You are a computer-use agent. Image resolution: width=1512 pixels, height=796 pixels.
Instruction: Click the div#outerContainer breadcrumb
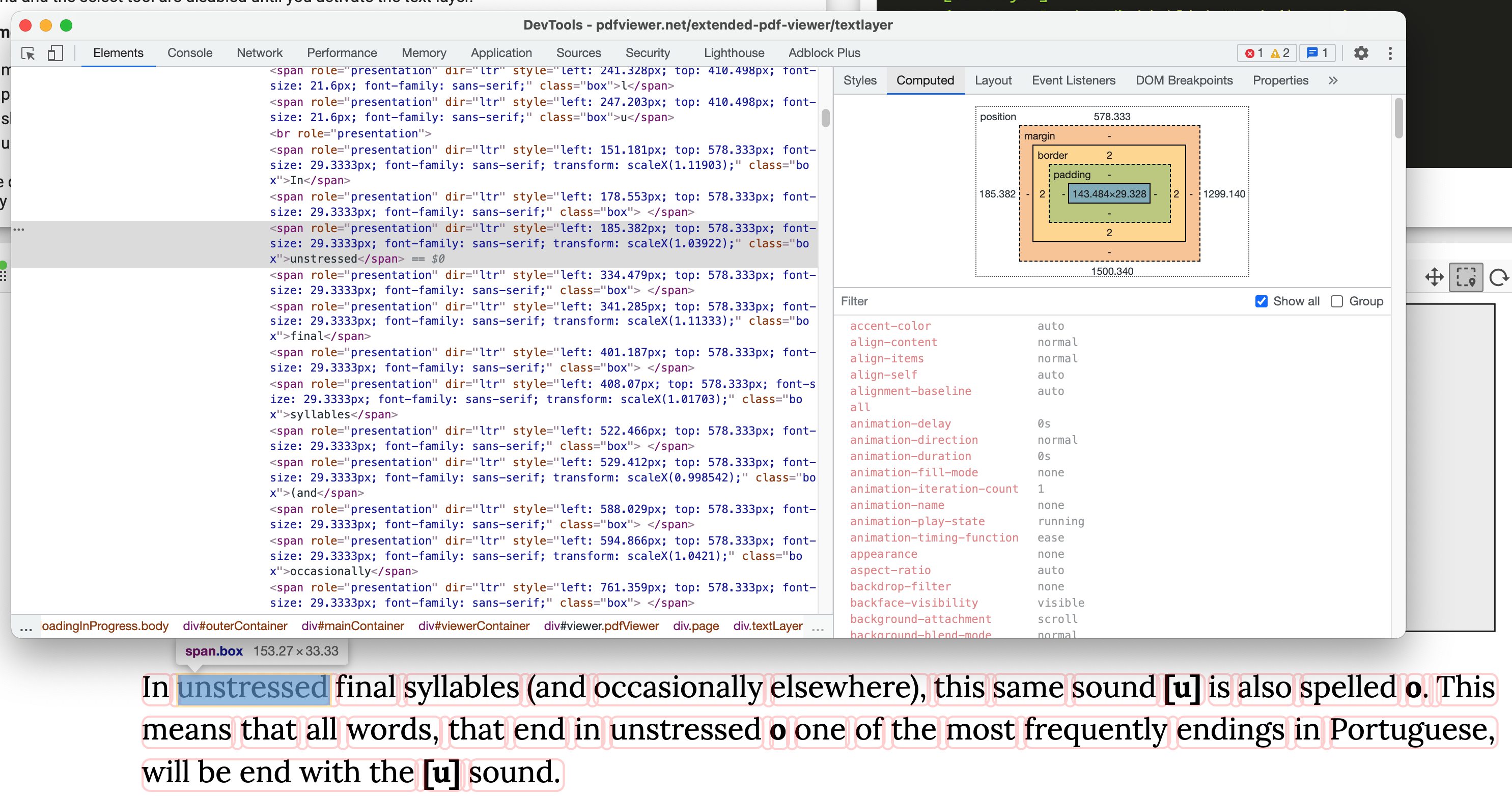pos(235,627)
